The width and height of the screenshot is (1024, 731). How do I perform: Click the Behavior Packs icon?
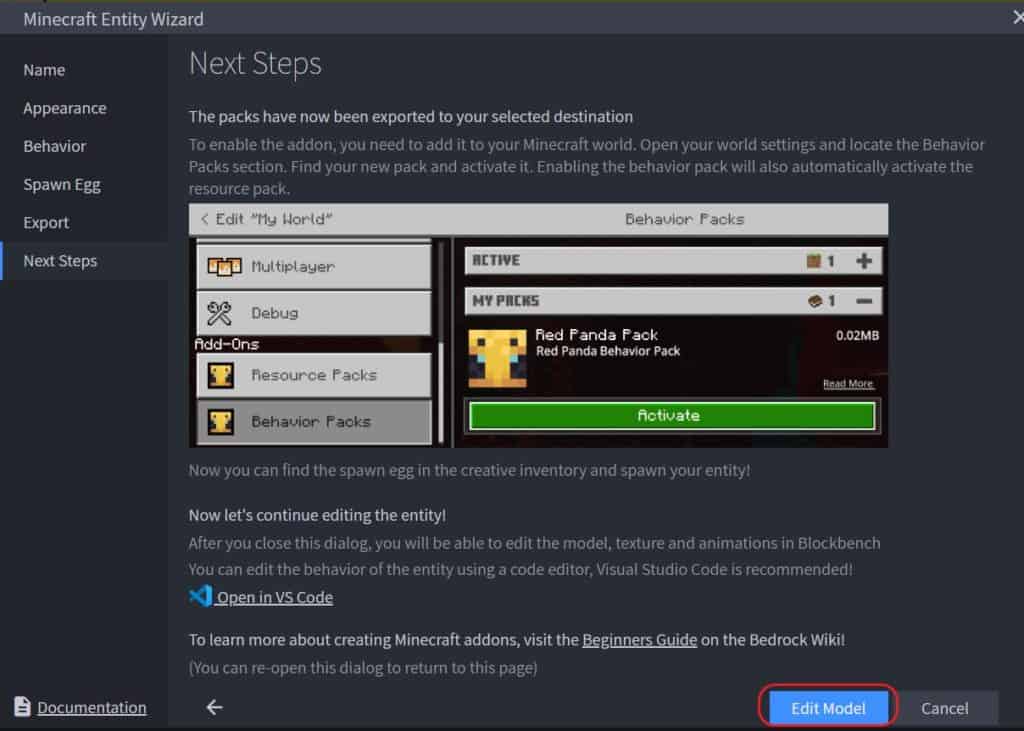coord(221,422)
